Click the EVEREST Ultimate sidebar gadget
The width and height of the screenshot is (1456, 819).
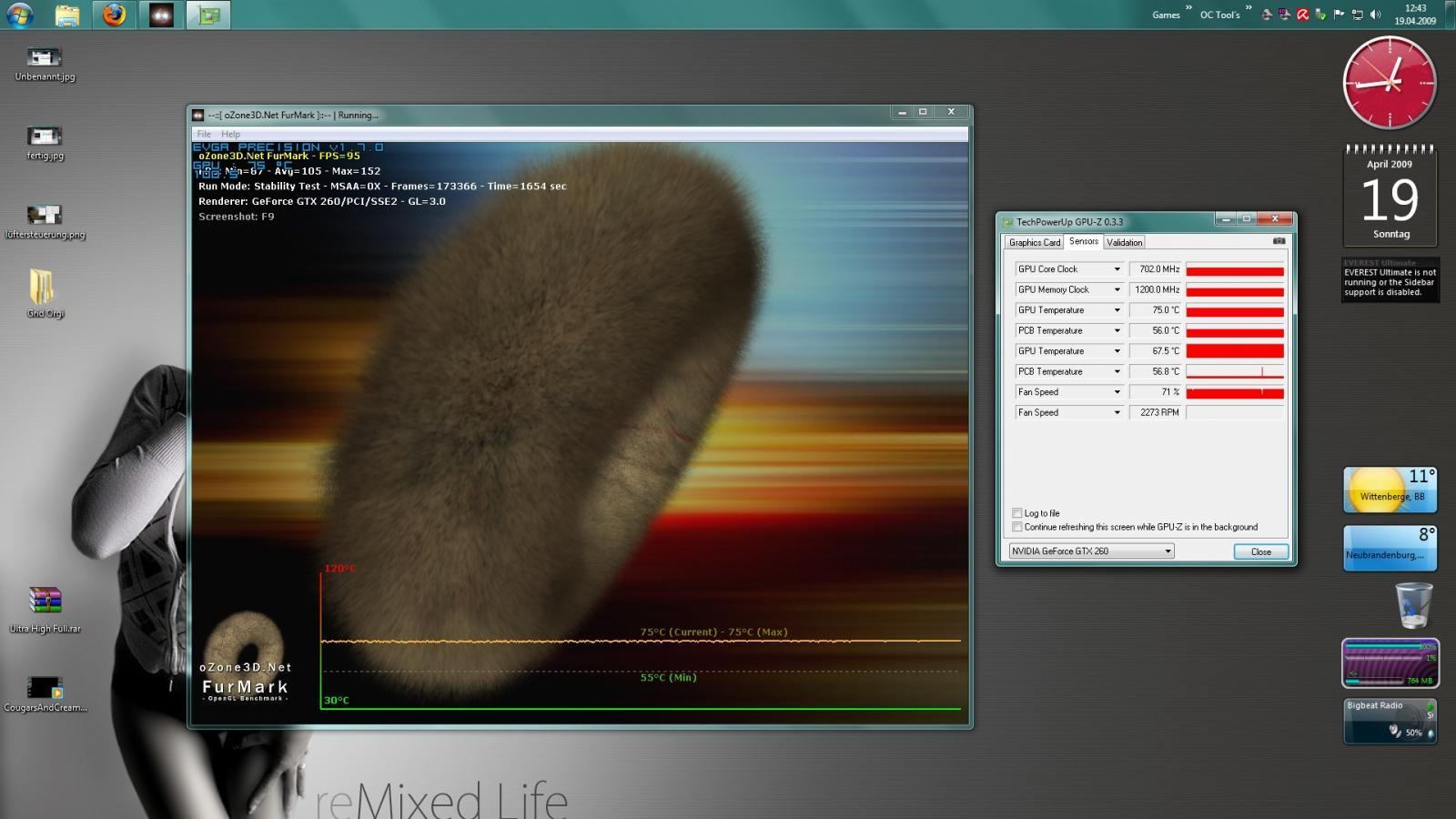click(1390, 280)
